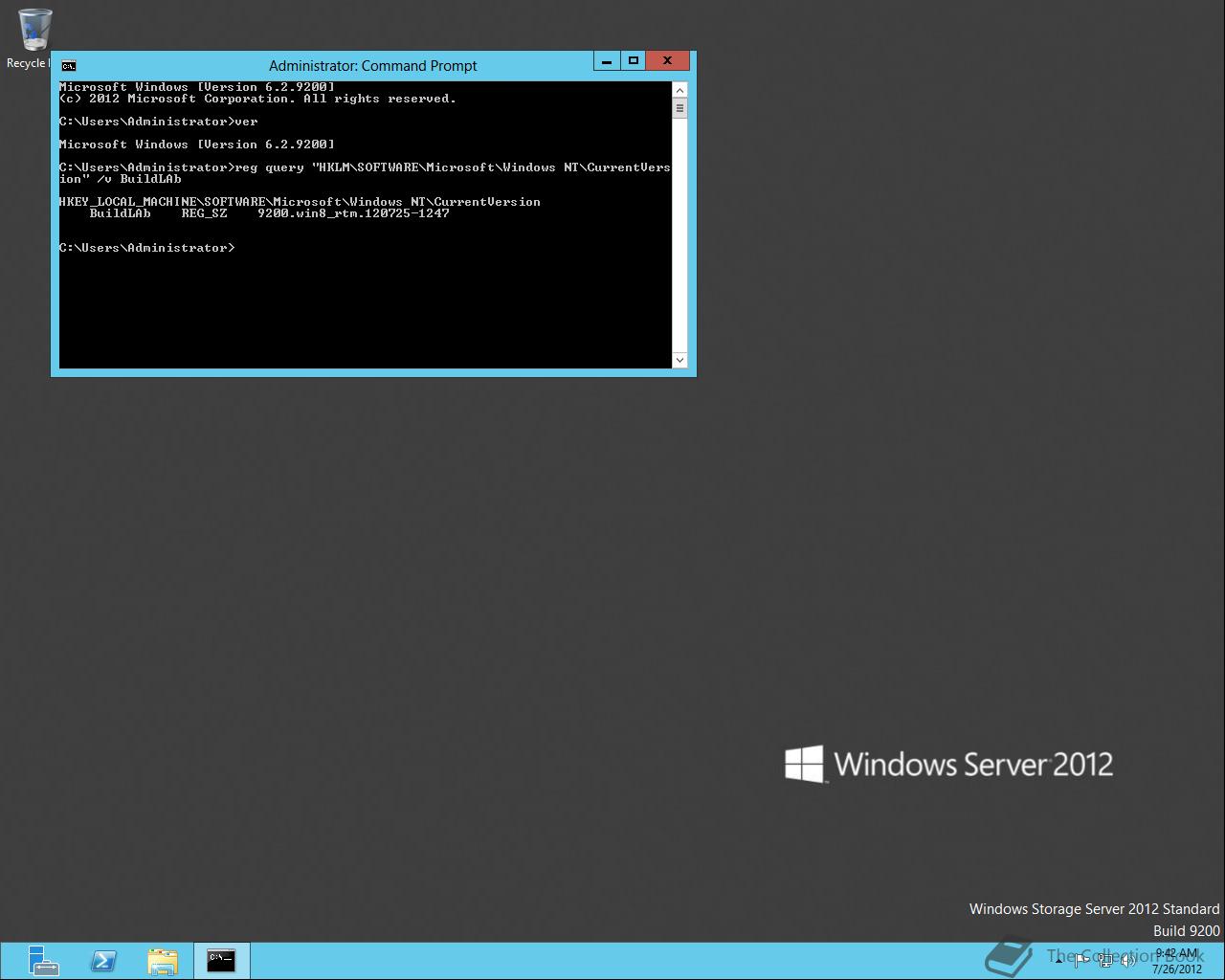
Task: Open the network tray icon
Action: pyautogui.click(x=1105, y=961)
